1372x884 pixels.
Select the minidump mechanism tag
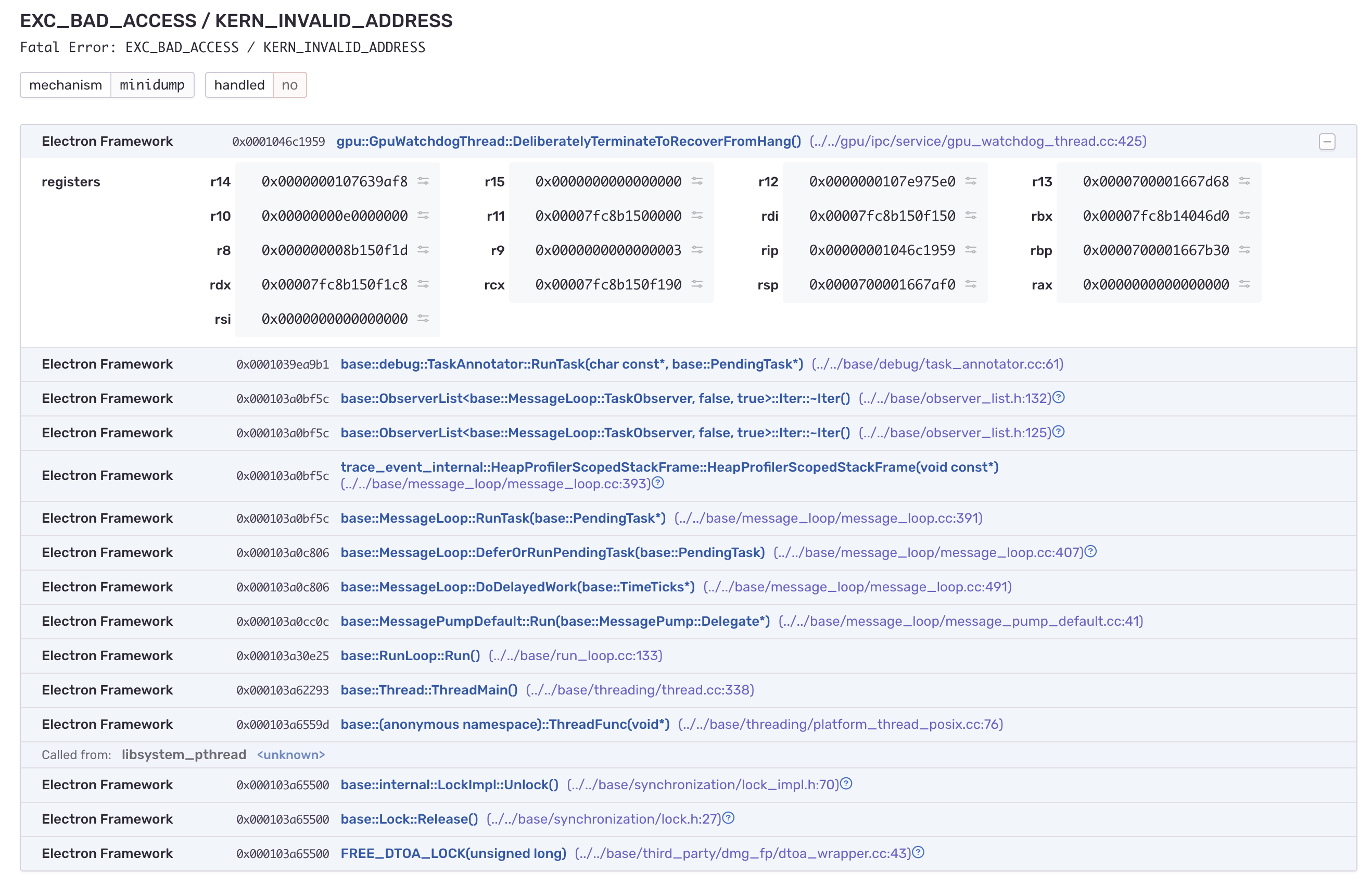[151, 84]
